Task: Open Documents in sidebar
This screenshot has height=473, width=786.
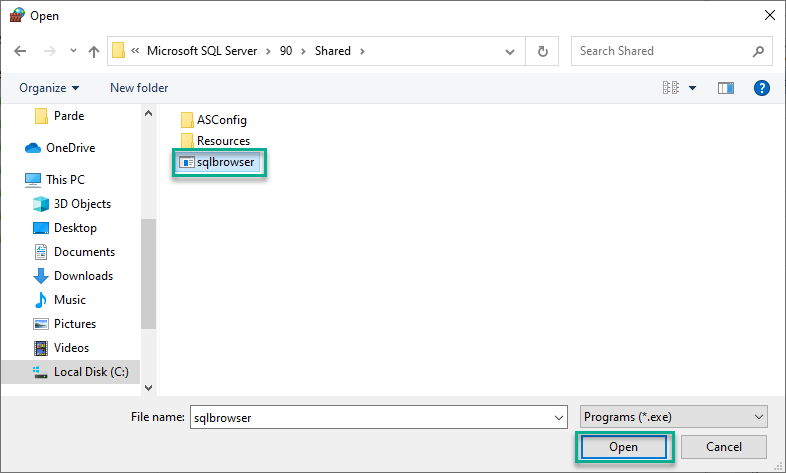Action: tap(84, 252)
